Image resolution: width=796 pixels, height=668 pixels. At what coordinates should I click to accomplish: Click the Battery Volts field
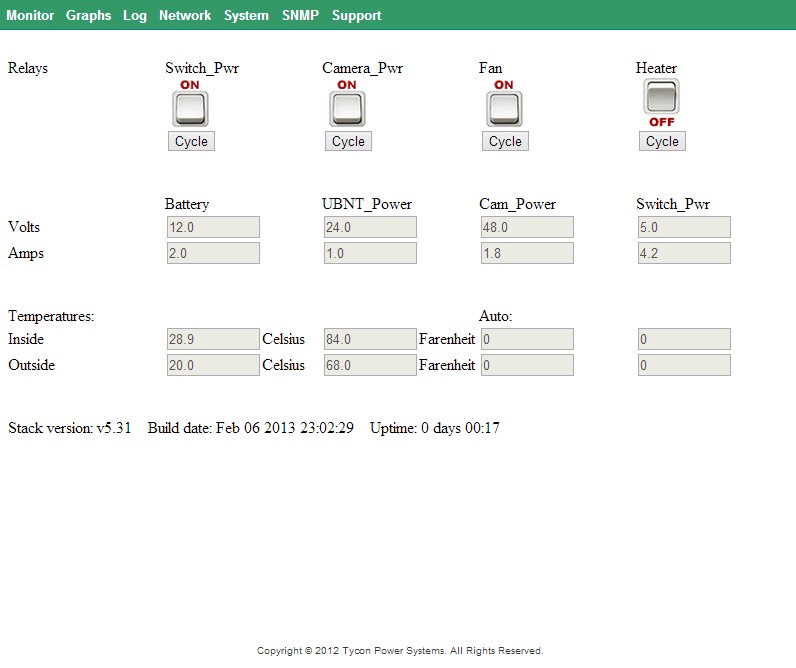point(213,227)
